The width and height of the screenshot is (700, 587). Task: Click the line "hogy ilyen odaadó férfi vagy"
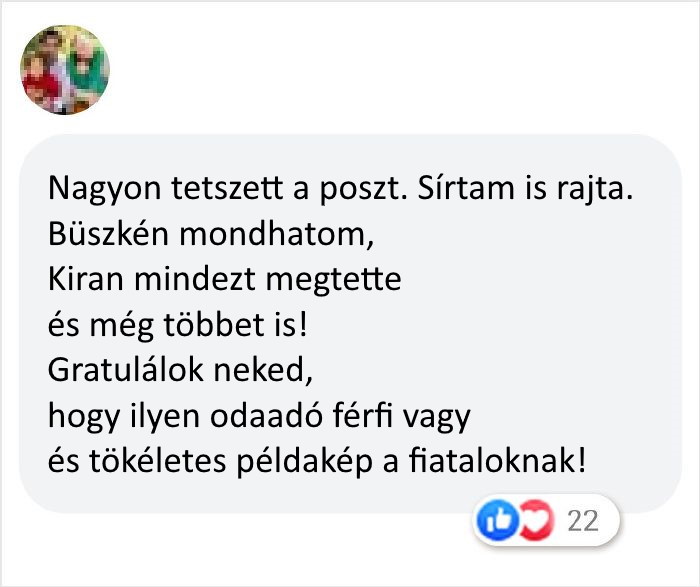point(258,415)
